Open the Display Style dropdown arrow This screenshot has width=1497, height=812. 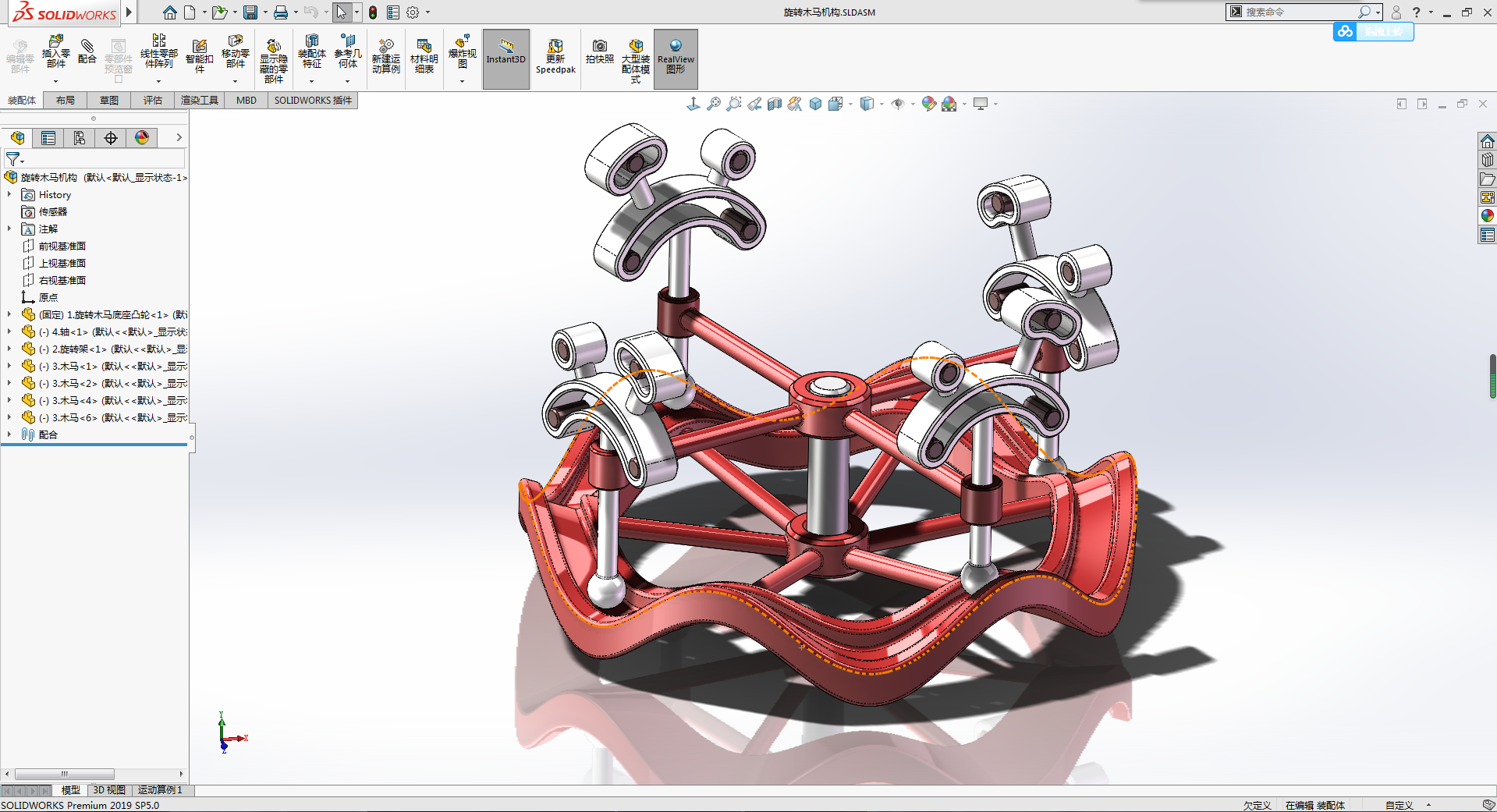click(x=882, y=104)
